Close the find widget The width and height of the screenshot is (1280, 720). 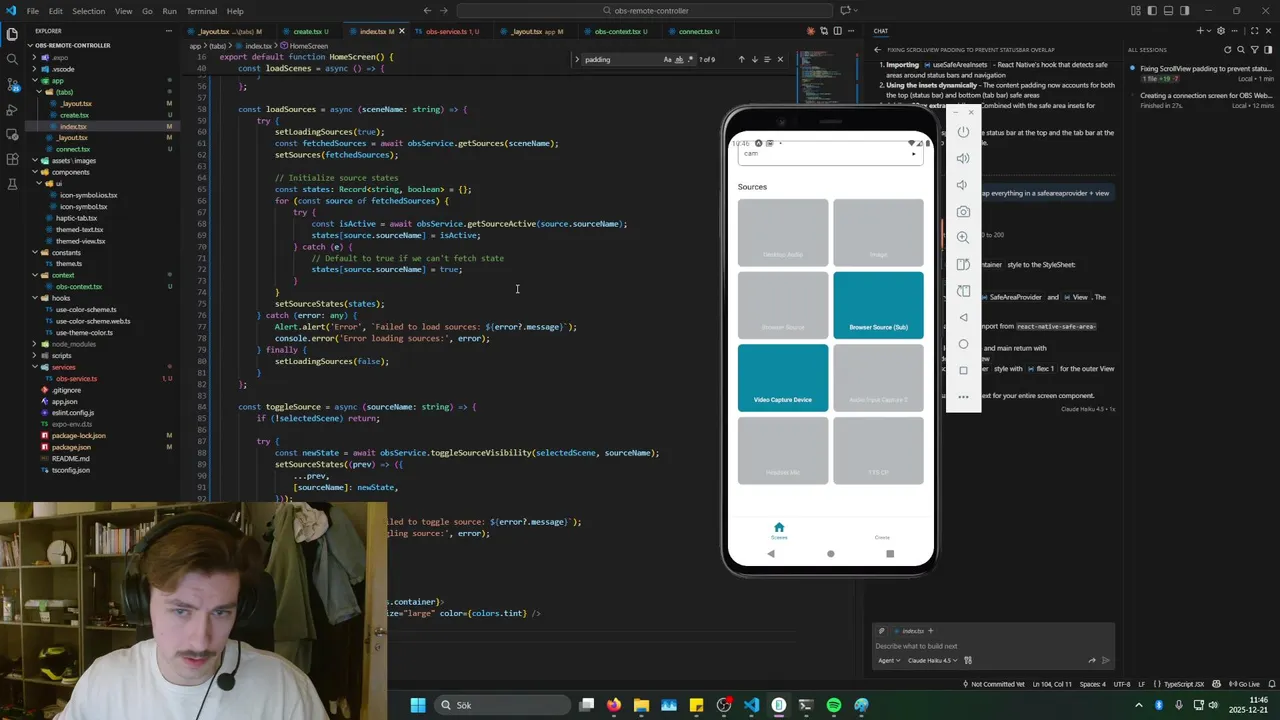[x=780, y=59]
